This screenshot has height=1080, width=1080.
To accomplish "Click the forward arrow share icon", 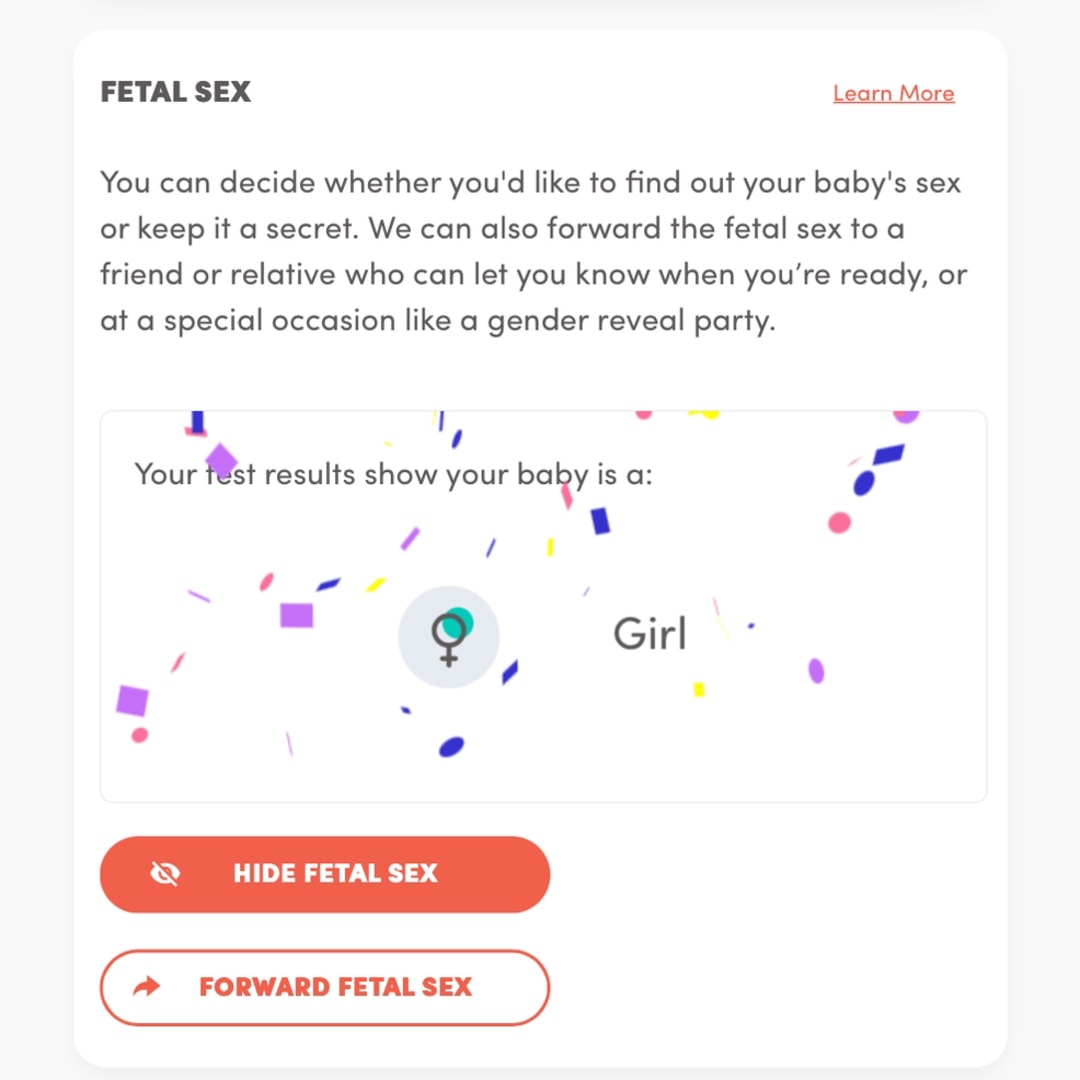I will coord(147,987).
